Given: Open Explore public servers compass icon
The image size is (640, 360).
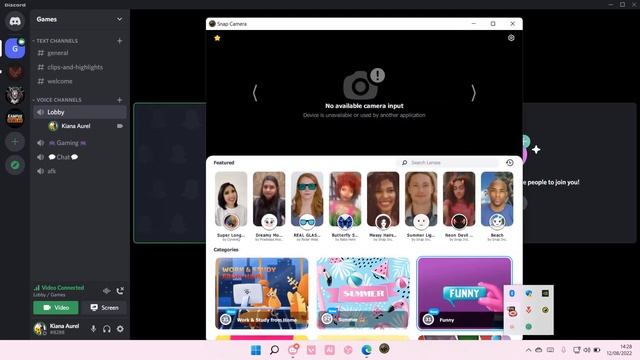Looking at the screenshot, I should coord(15,165).
